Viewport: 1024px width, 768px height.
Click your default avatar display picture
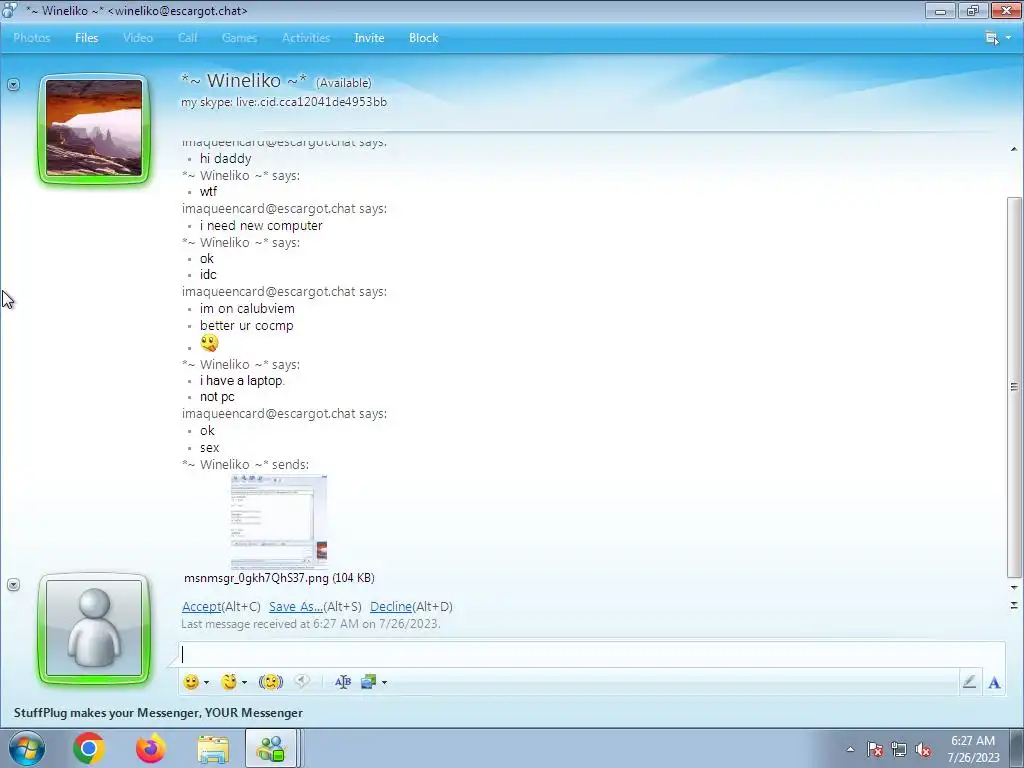(94, 628)
